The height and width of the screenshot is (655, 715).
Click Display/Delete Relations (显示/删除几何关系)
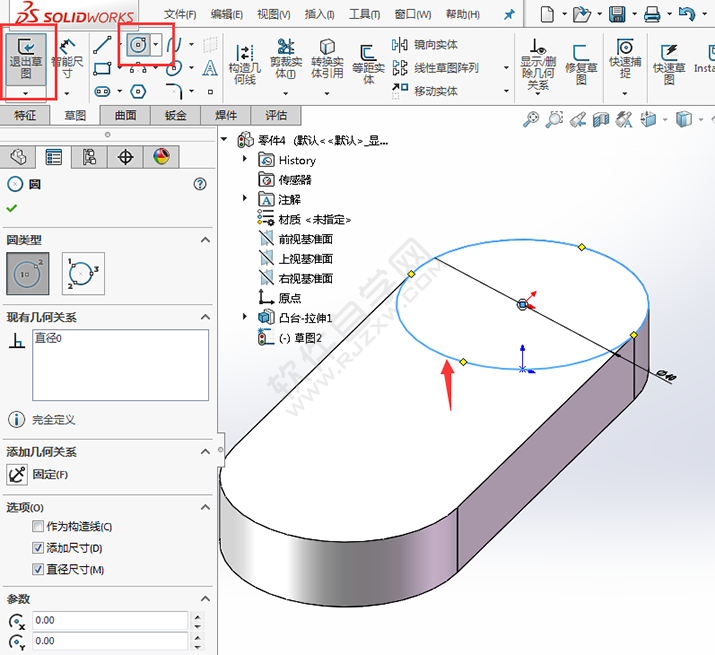[x=538, y=64]
